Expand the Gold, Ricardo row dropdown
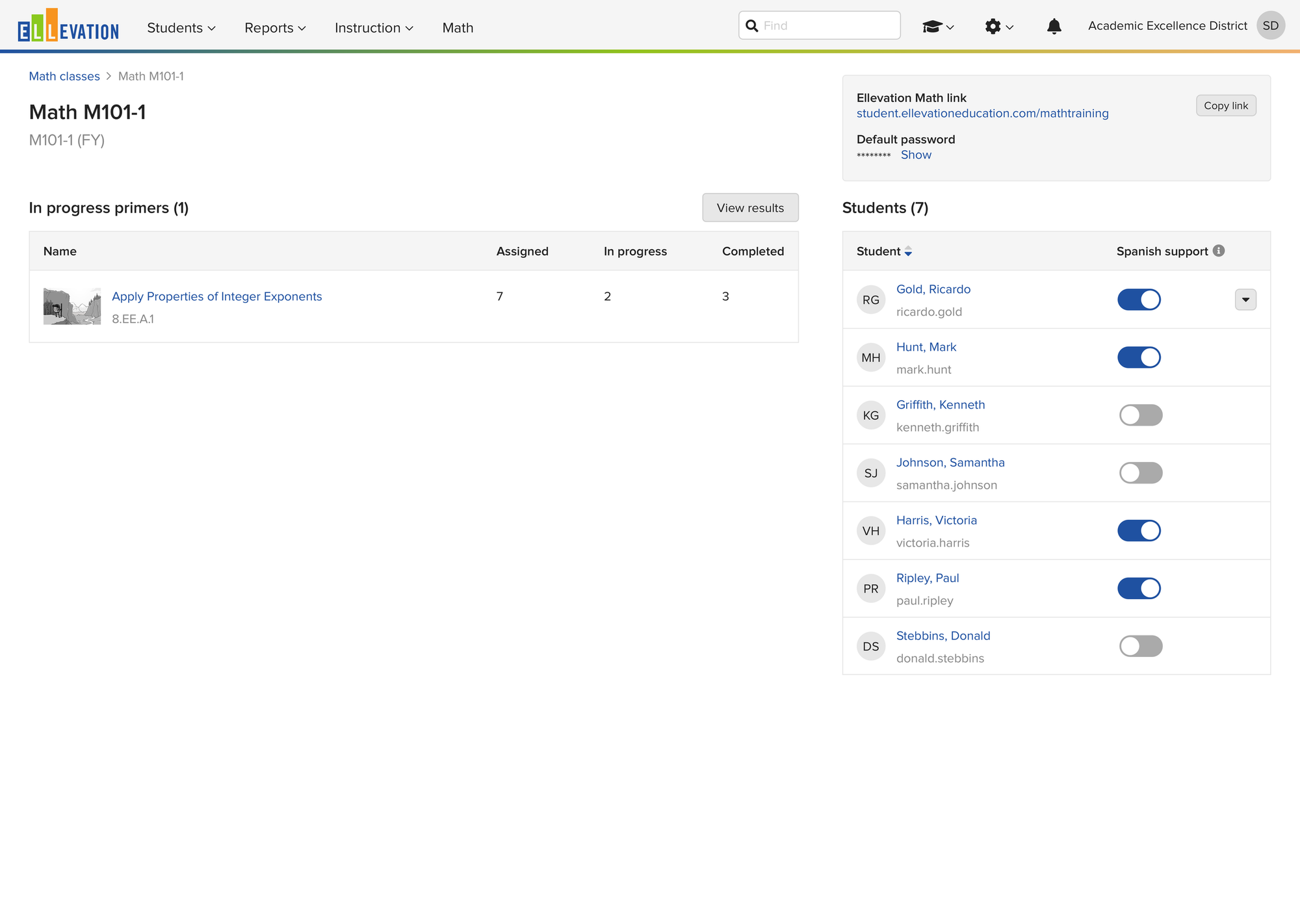 tap(1245, 300)
